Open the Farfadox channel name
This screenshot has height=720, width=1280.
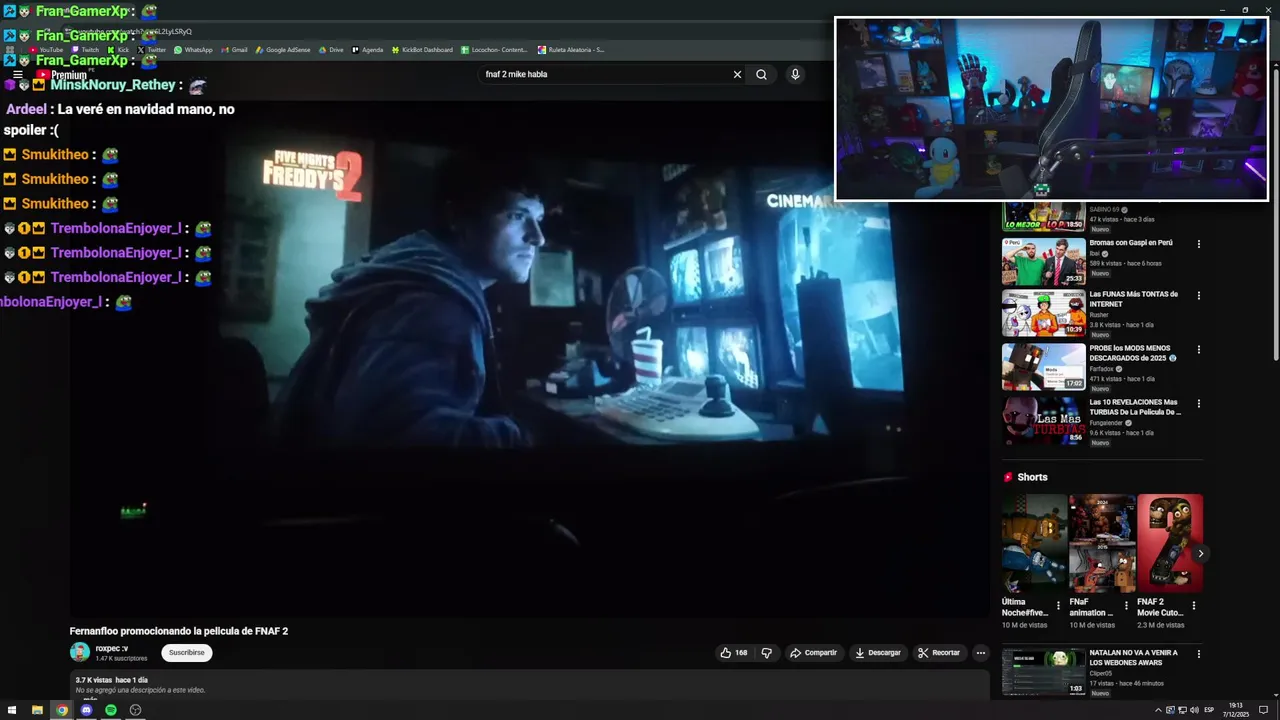click(1101, 369)
